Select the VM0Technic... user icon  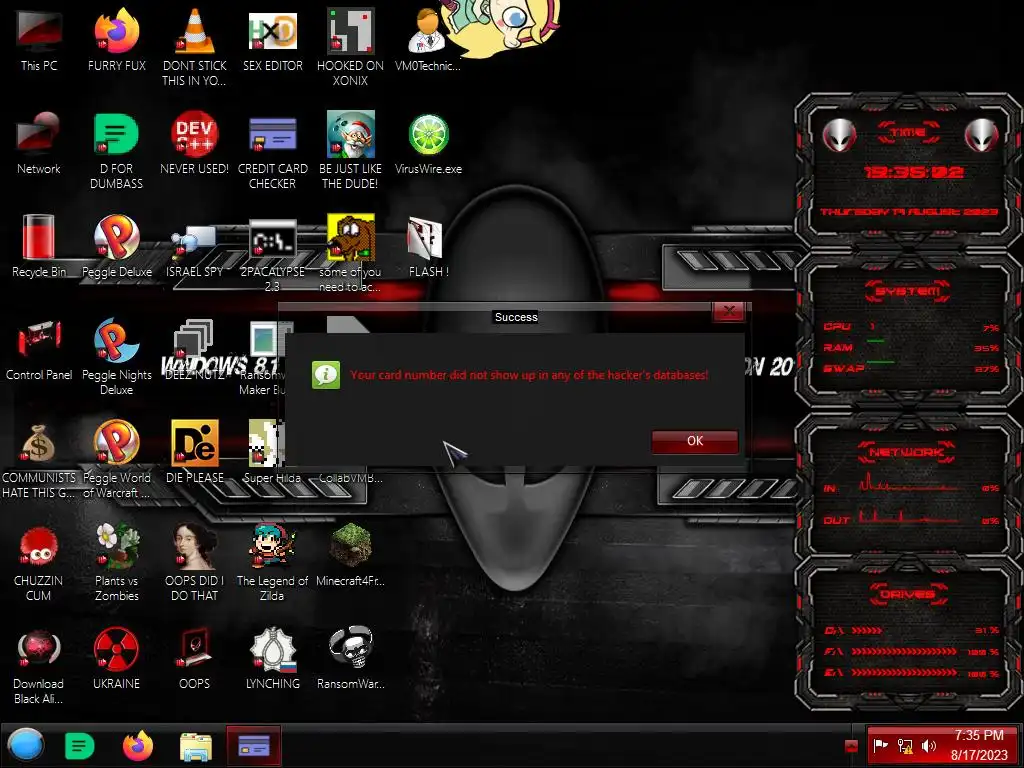pyautogui.click(x=428, y=39)
